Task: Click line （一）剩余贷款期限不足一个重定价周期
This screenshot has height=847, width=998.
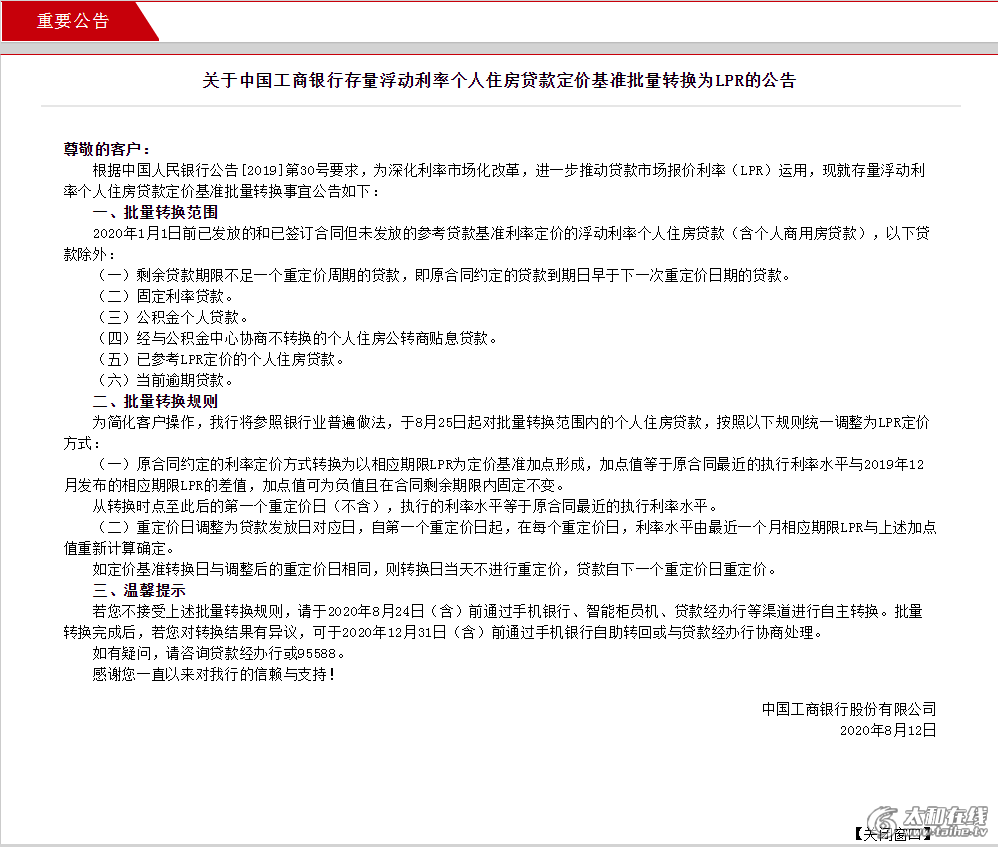Action: [x=443, y=275]
